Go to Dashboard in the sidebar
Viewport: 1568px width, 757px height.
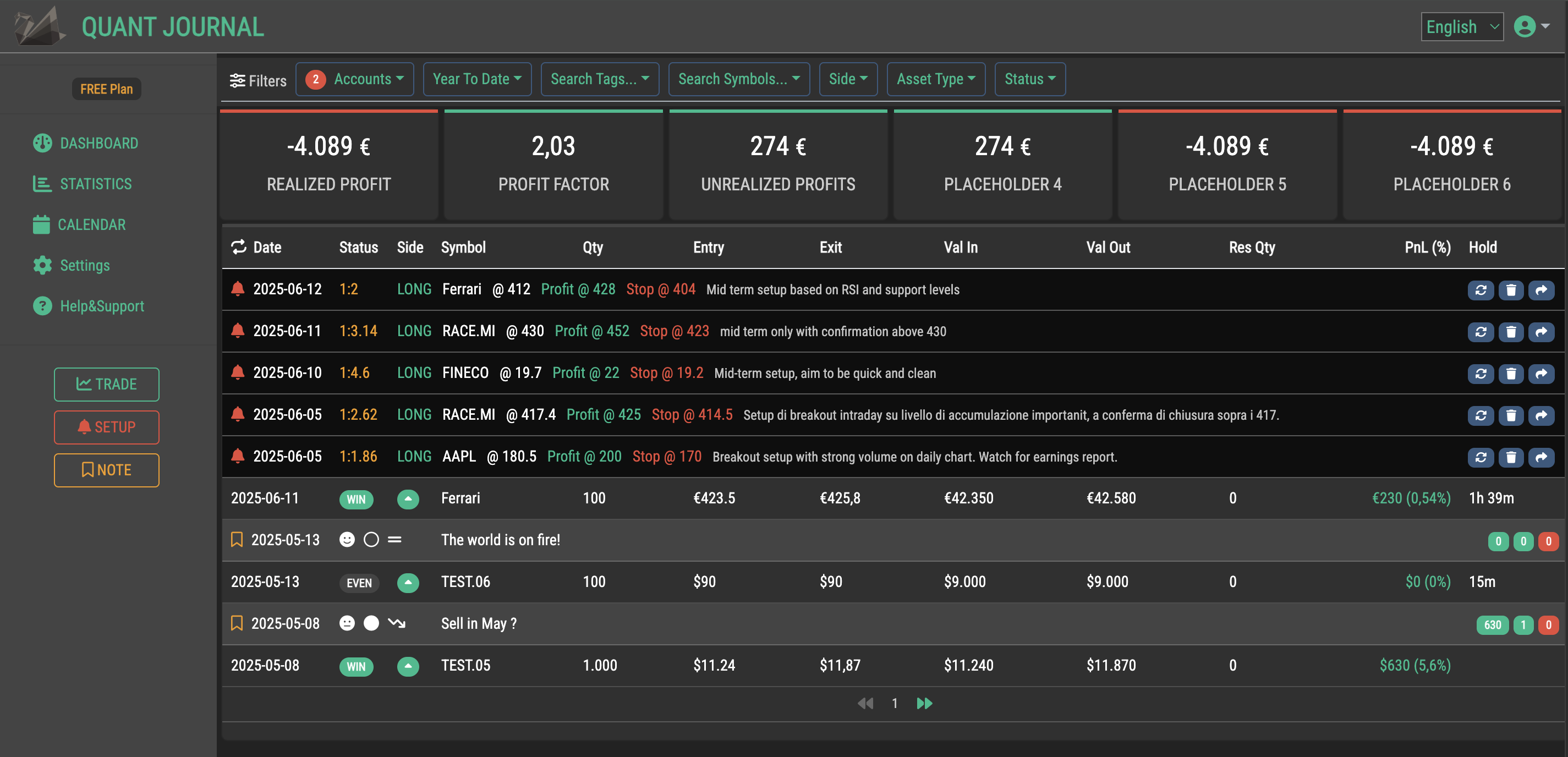(86, 143)
